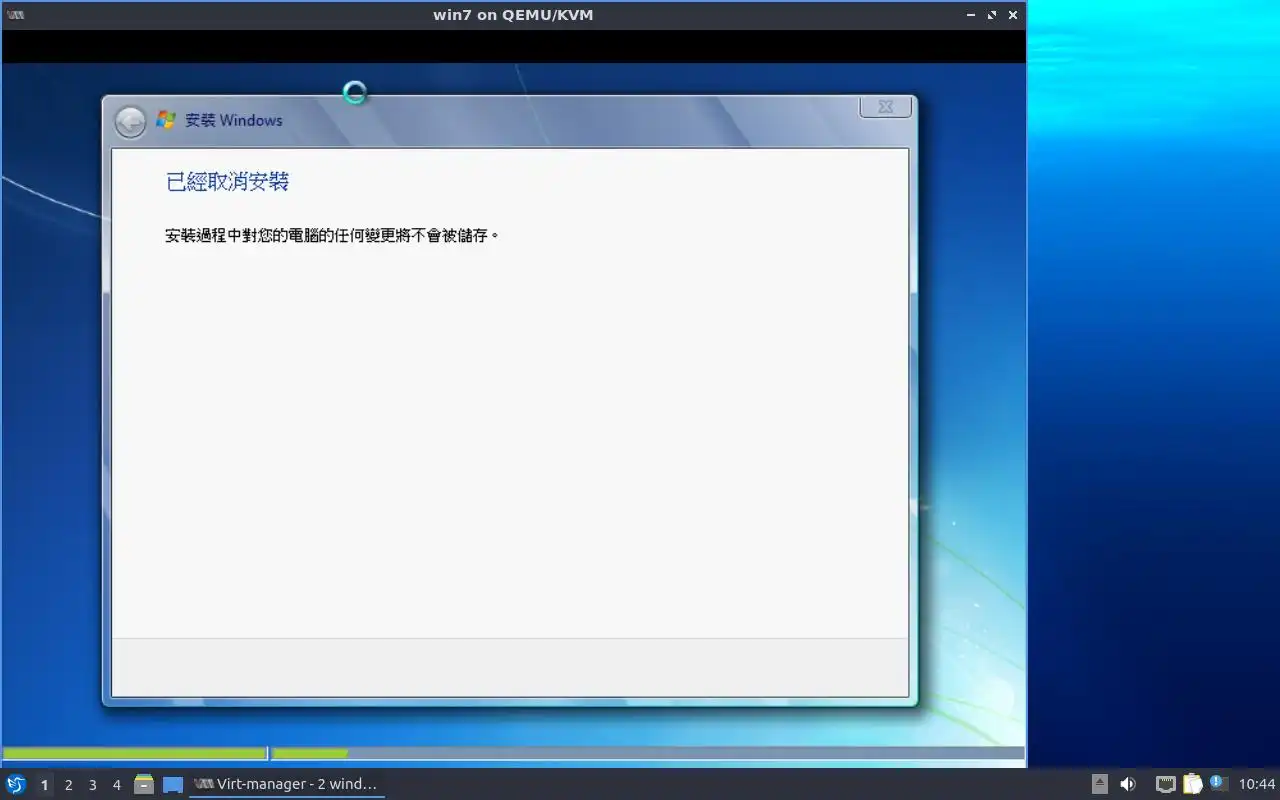
Task: Click the 已經取消安裝 heading
Action: pos(227,181)
